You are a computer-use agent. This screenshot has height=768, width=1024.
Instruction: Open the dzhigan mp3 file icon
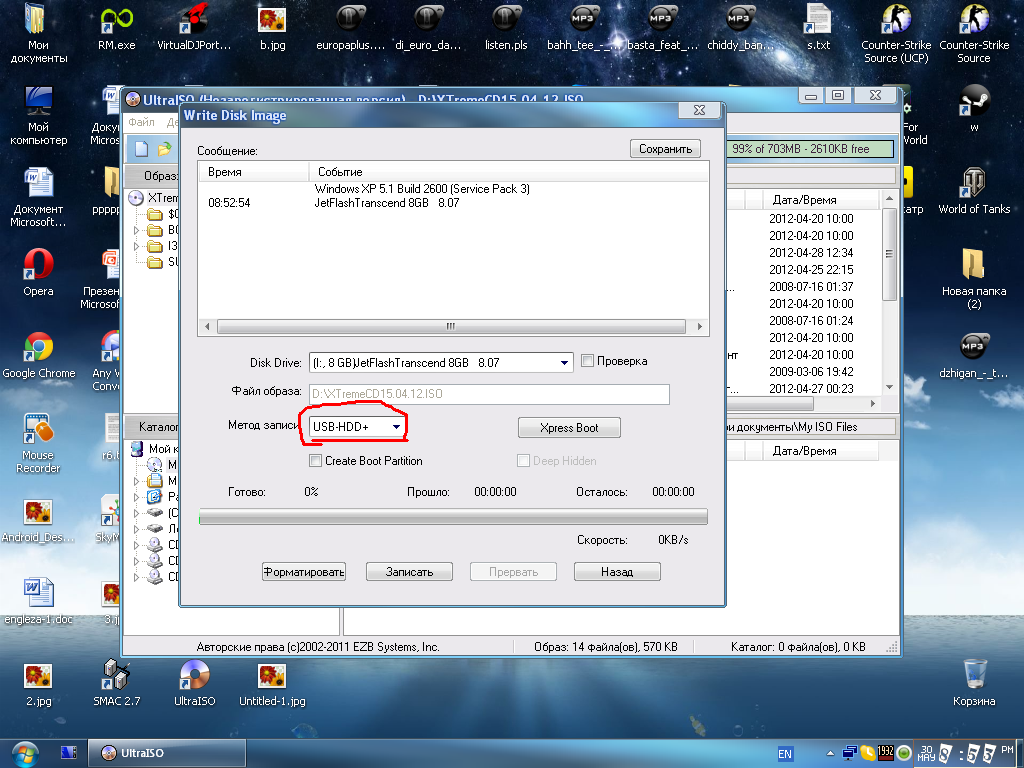point(974,355)
